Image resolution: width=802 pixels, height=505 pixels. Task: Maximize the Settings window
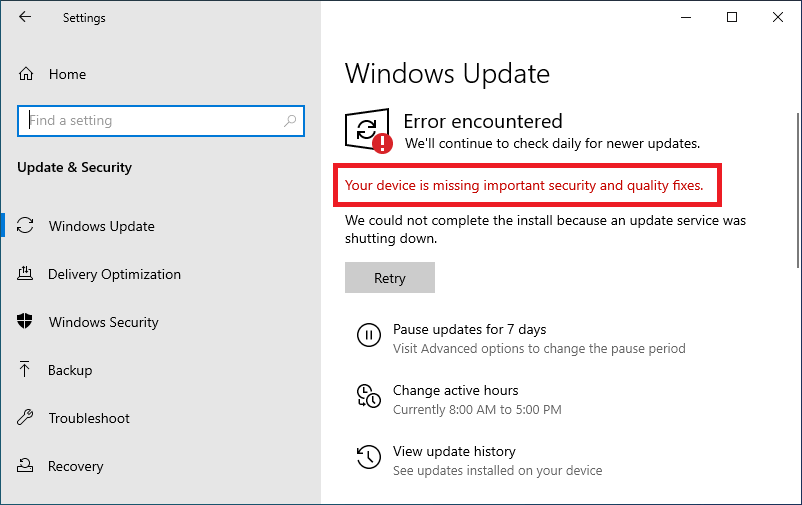tap(732, 17)
